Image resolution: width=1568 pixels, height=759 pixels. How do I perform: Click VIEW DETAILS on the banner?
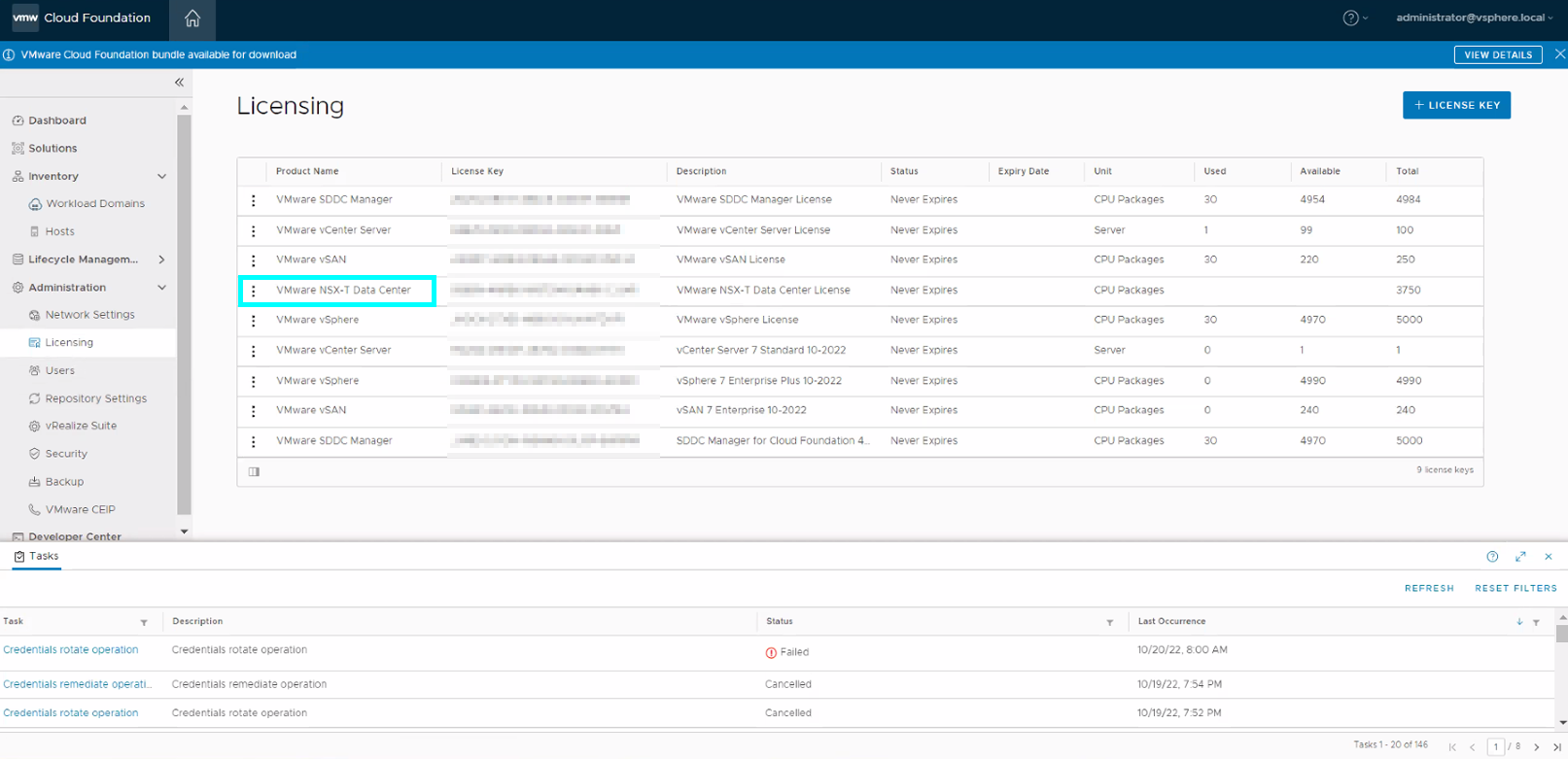pos(1498,54)
